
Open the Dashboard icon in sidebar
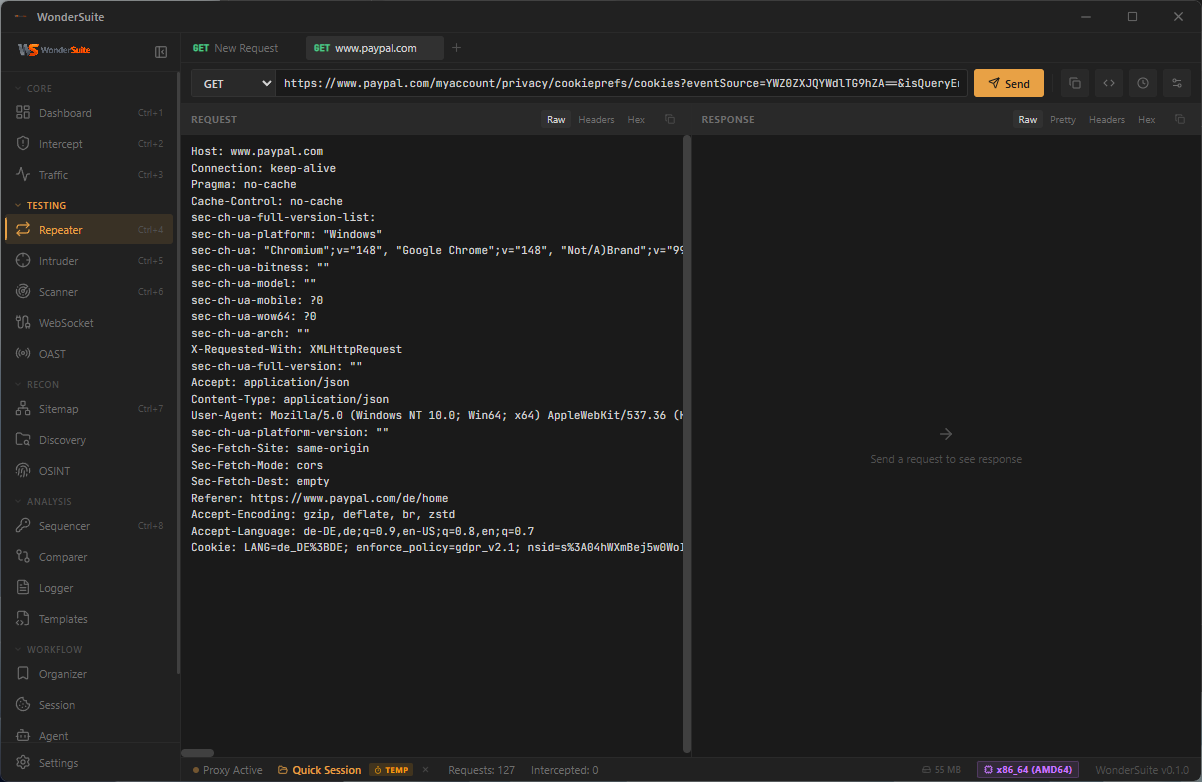coord(23,113)
